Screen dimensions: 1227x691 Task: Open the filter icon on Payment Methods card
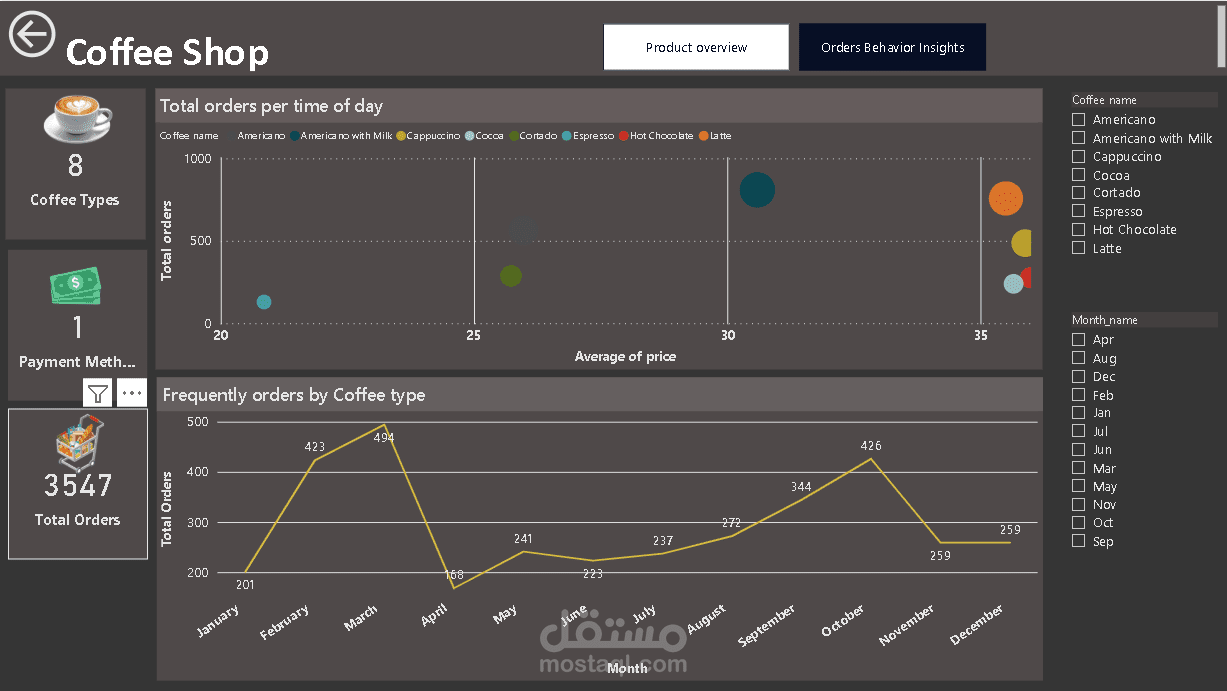97,393
